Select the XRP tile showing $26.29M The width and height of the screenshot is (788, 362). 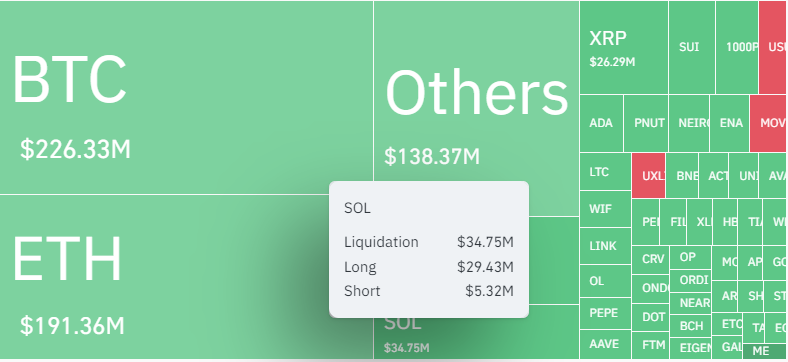tap(624, 47)
